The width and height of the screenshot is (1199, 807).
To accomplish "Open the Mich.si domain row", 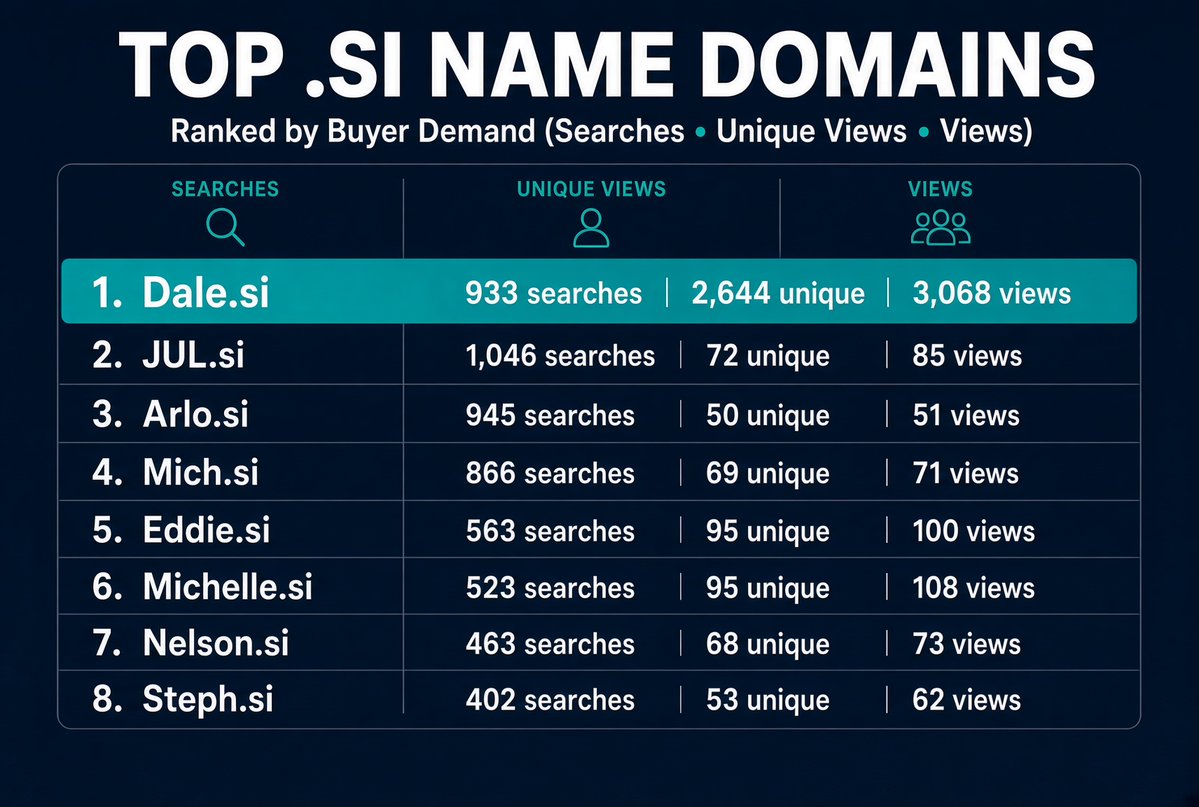I will (599, 472).
